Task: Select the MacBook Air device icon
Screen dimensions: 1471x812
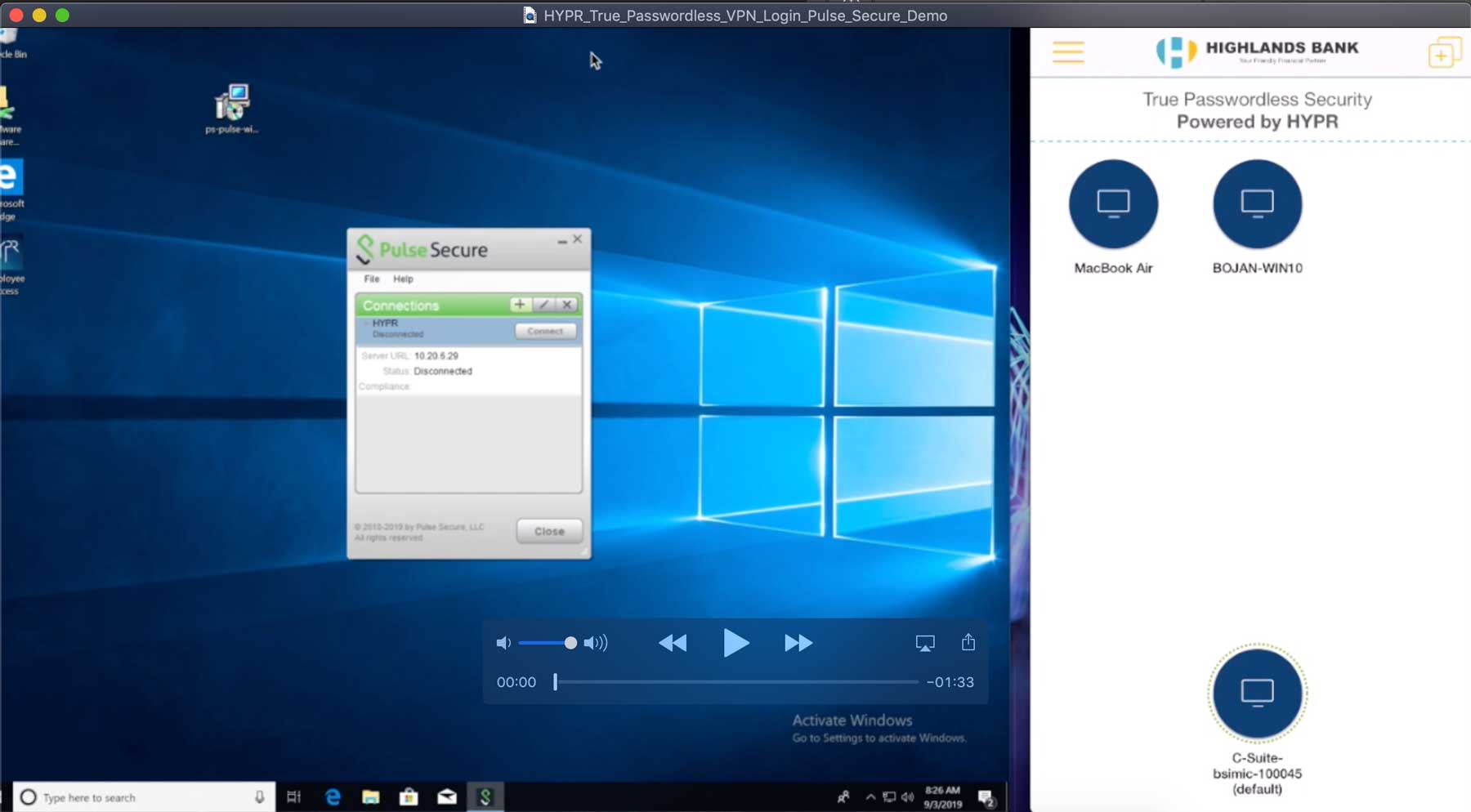Action: click(1113, 204)
